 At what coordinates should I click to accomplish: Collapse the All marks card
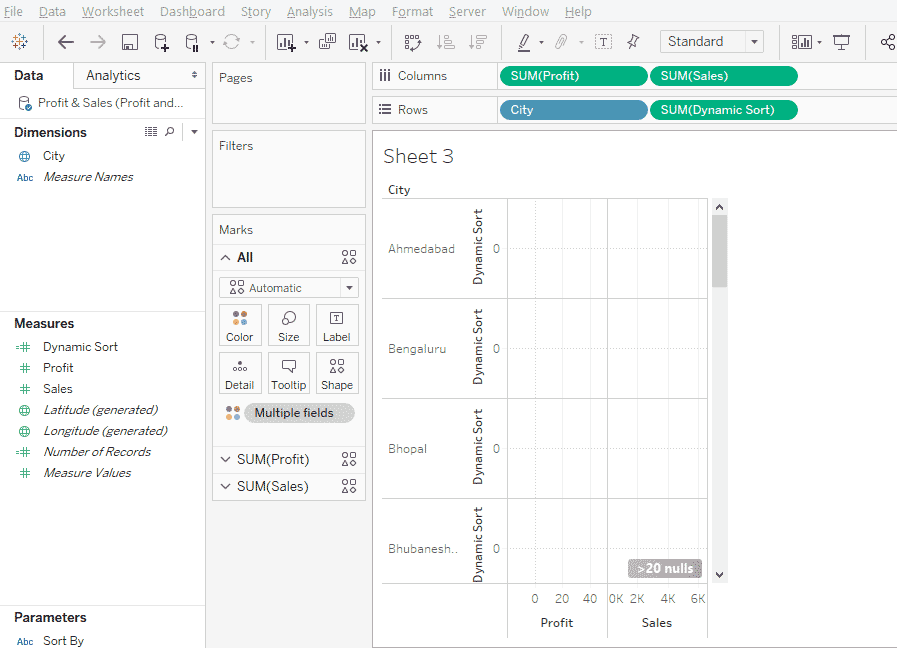tap(227, 257)
